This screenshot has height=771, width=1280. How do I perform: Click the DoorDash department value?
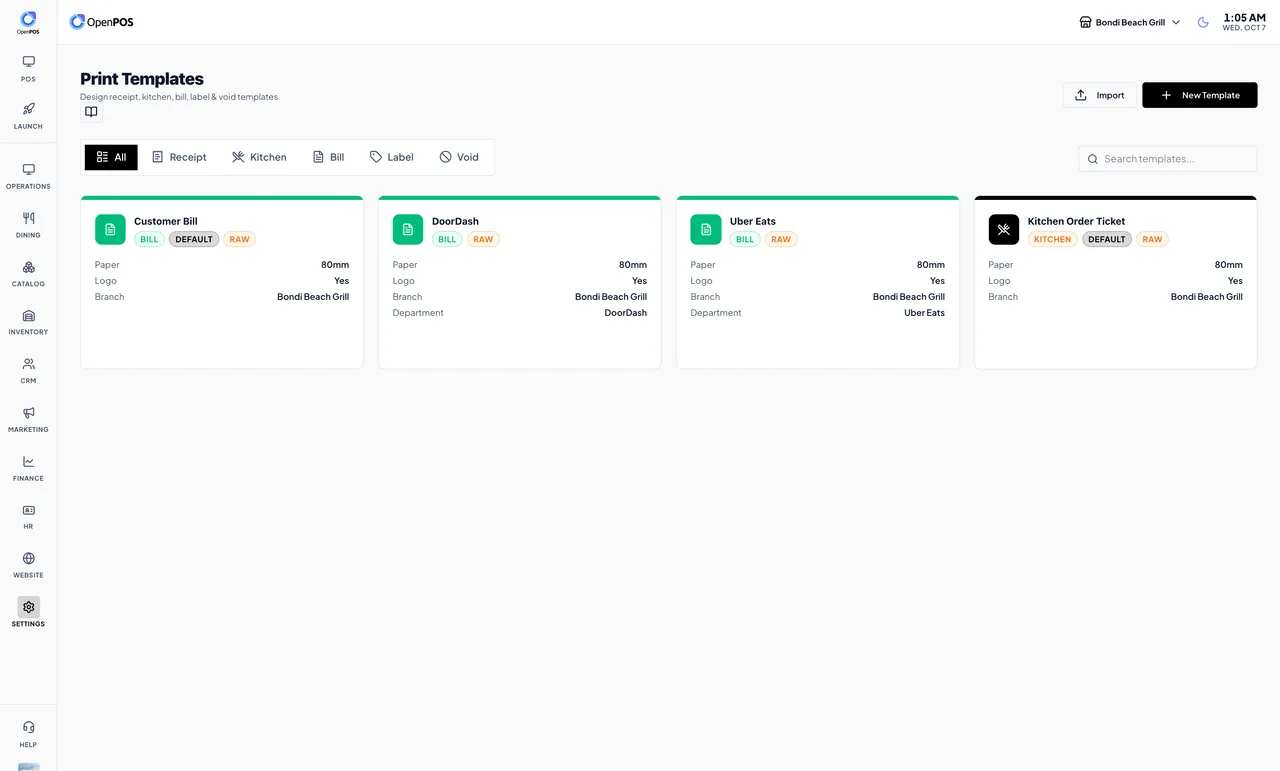[x=626, y=313]
